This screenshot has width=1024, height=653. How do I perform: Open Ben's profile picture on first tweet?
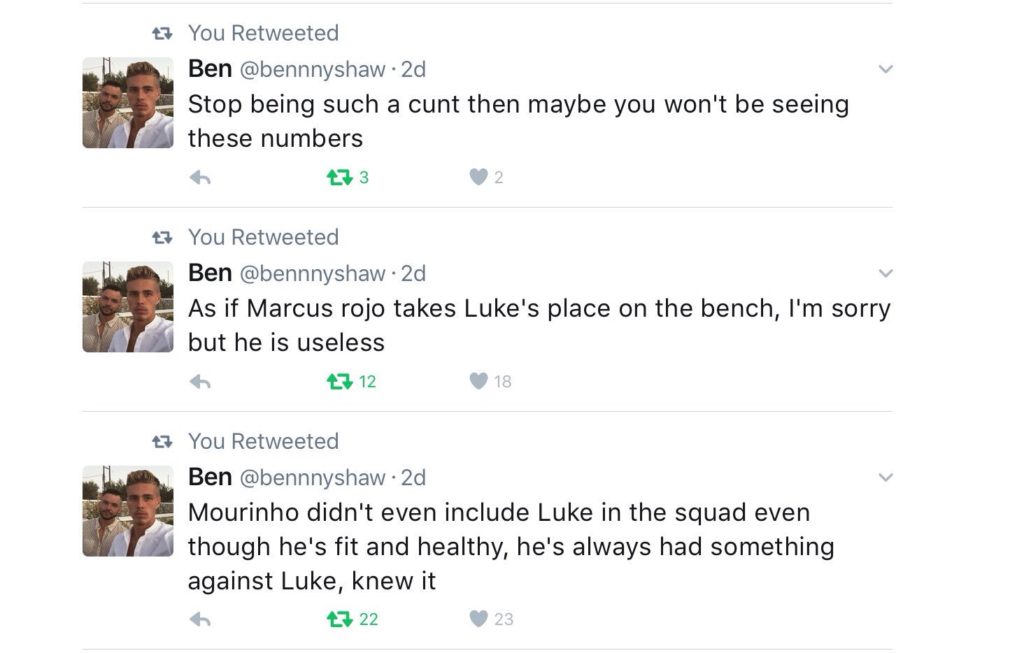(127, 103)
